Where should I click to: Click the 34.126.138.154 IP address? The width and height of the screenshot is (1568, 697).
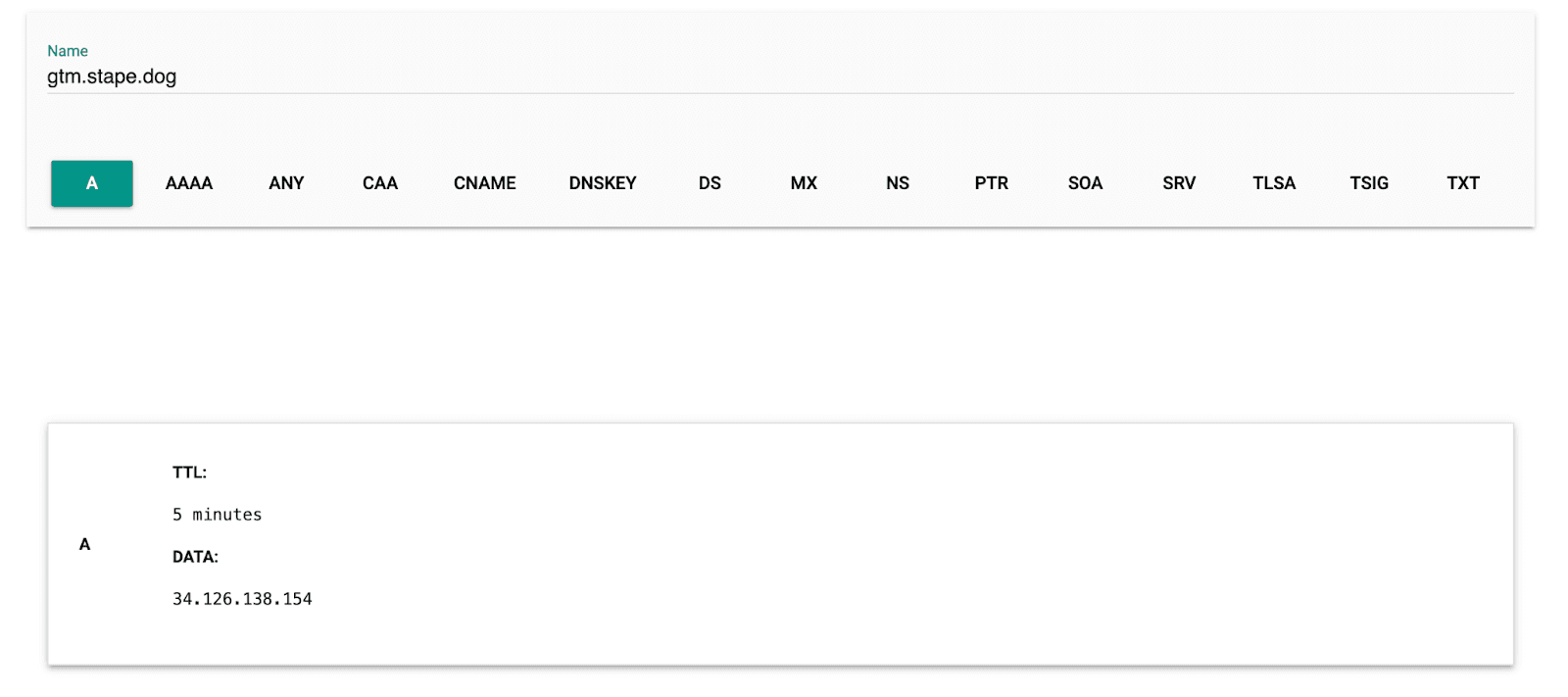[x=242, y=599]
